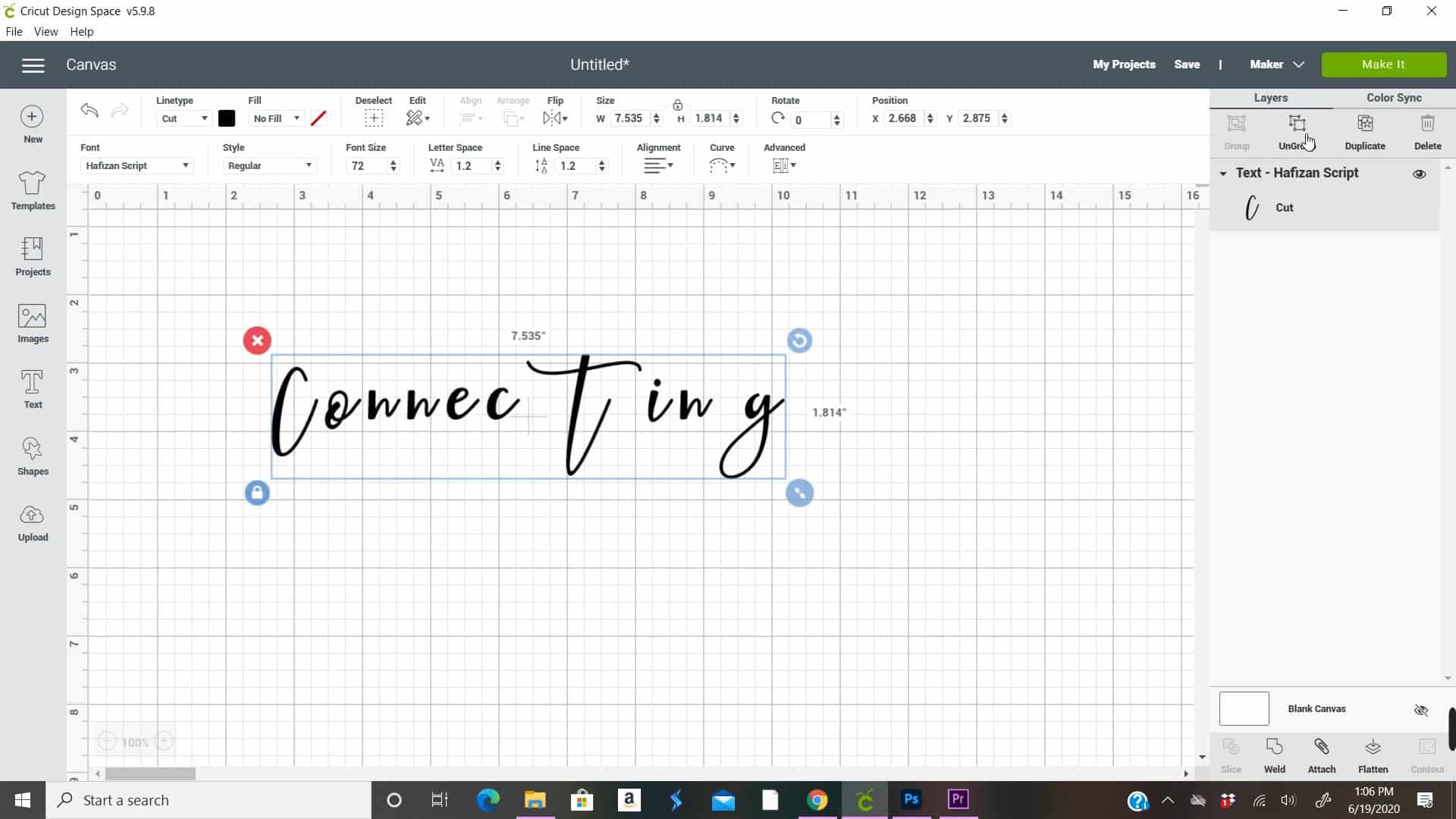Click the Duplicate icon in Layers
The image size is (1456, 819).
[x=1365, y=124]
